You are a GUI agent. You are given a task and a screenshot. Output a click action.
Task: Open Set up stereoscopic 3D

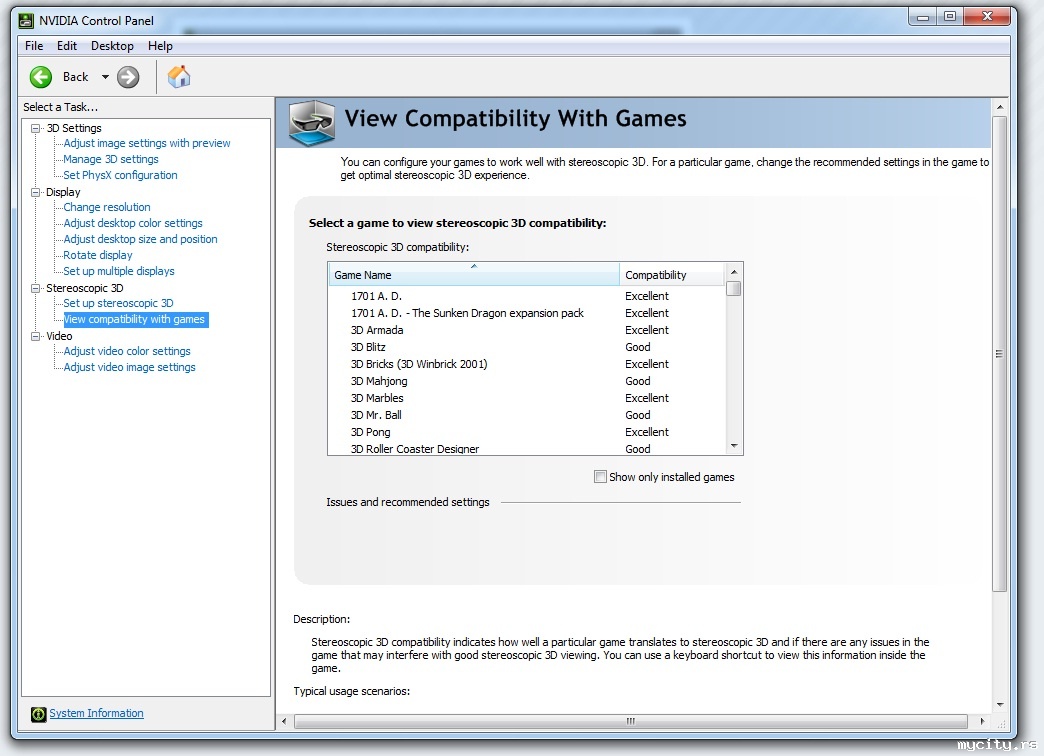pos(118,303)
